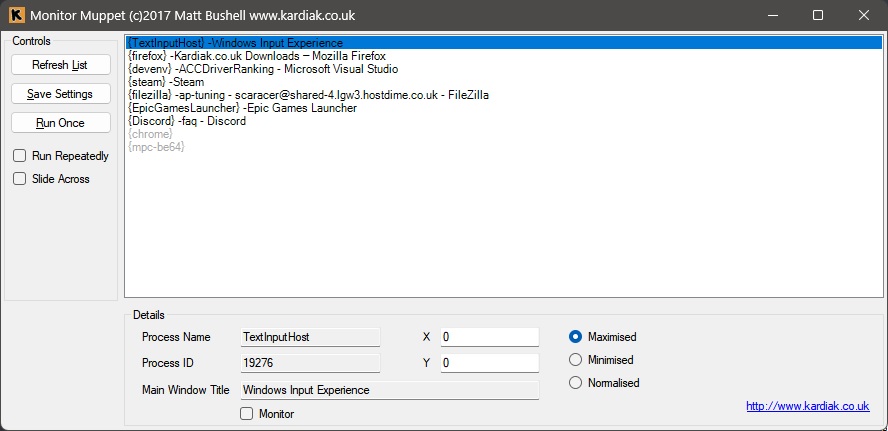The width and height of the screenshot is (888, 431).
Task: Click into the Y coordinate field
Action: 490,362
